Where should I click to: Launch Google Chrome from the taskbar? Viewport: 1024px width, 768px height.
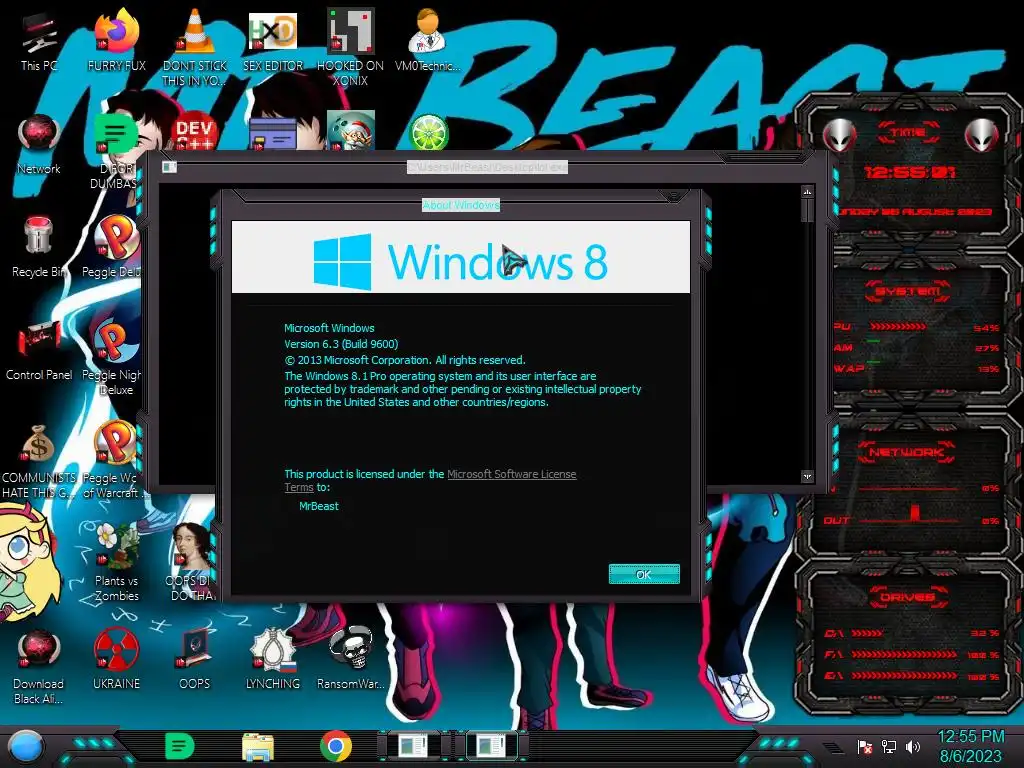(336, 746)
